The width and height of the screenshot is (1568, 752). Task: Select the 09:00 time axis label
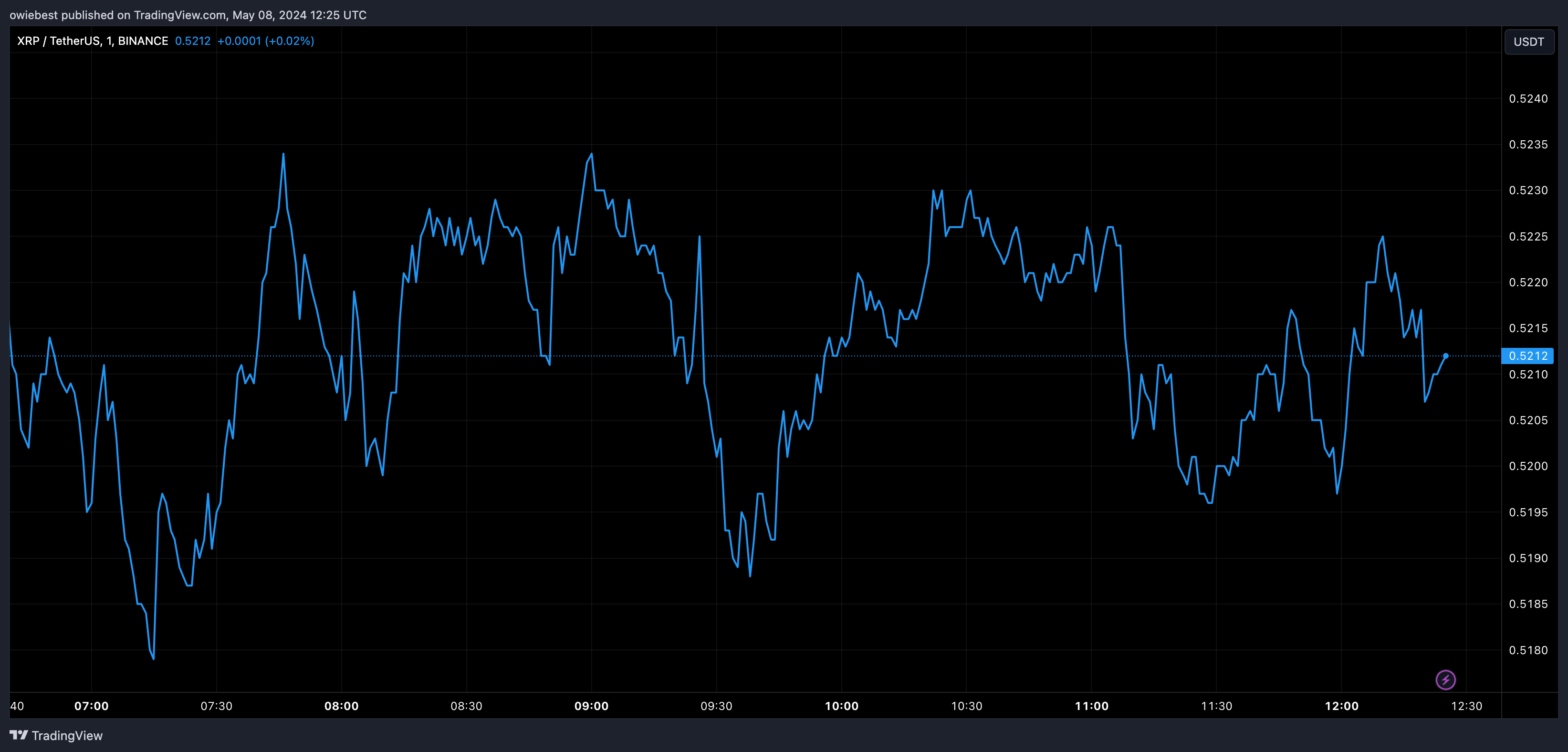coord(591,706)
